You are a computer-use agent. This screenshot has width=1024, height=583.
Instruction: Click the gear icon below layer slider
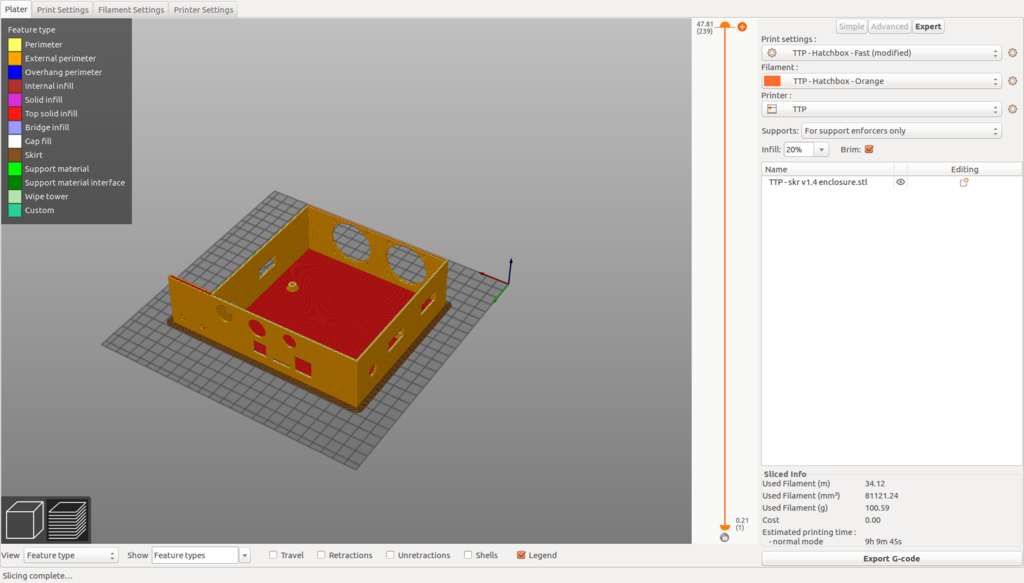pos(724,538)
